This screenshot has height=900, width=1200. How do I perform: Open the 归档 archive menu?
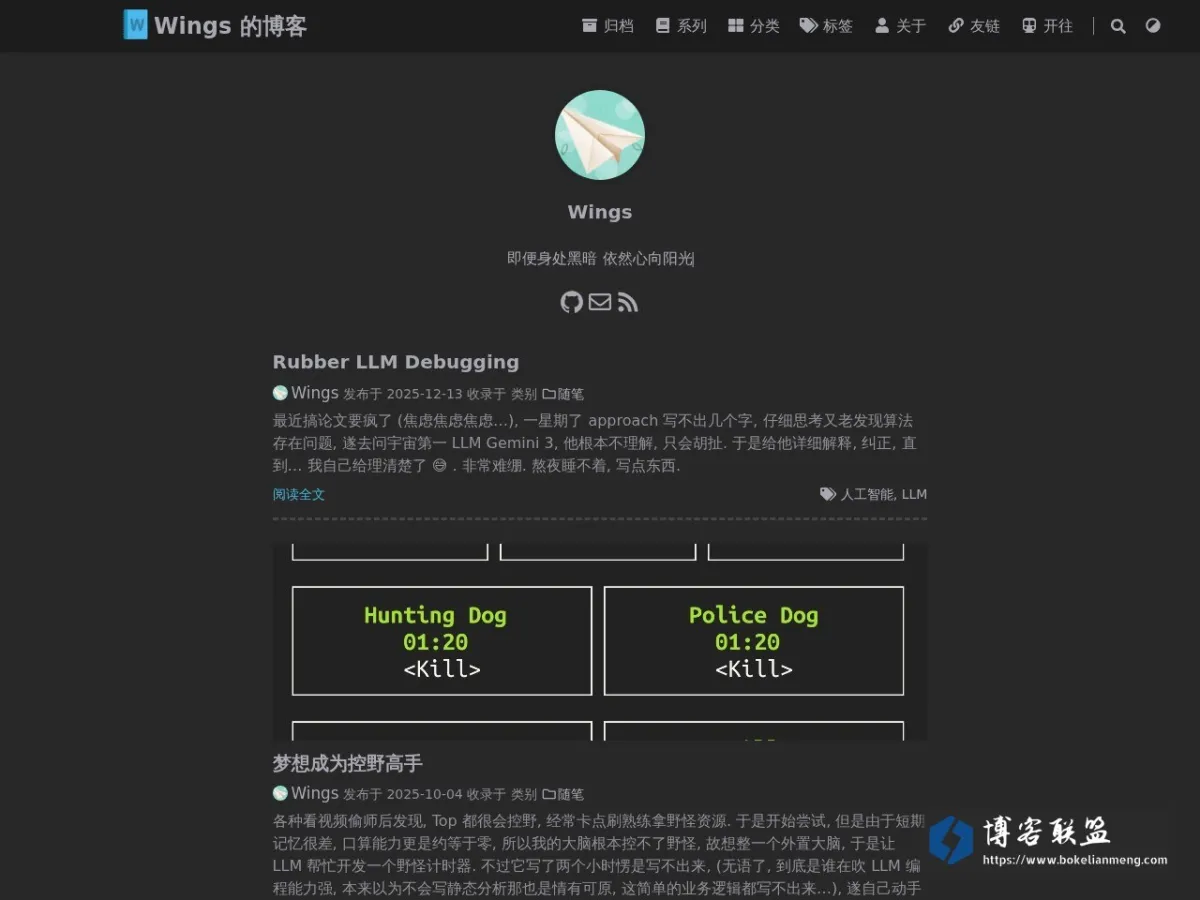pyautogui.click(x=608, y=26)
